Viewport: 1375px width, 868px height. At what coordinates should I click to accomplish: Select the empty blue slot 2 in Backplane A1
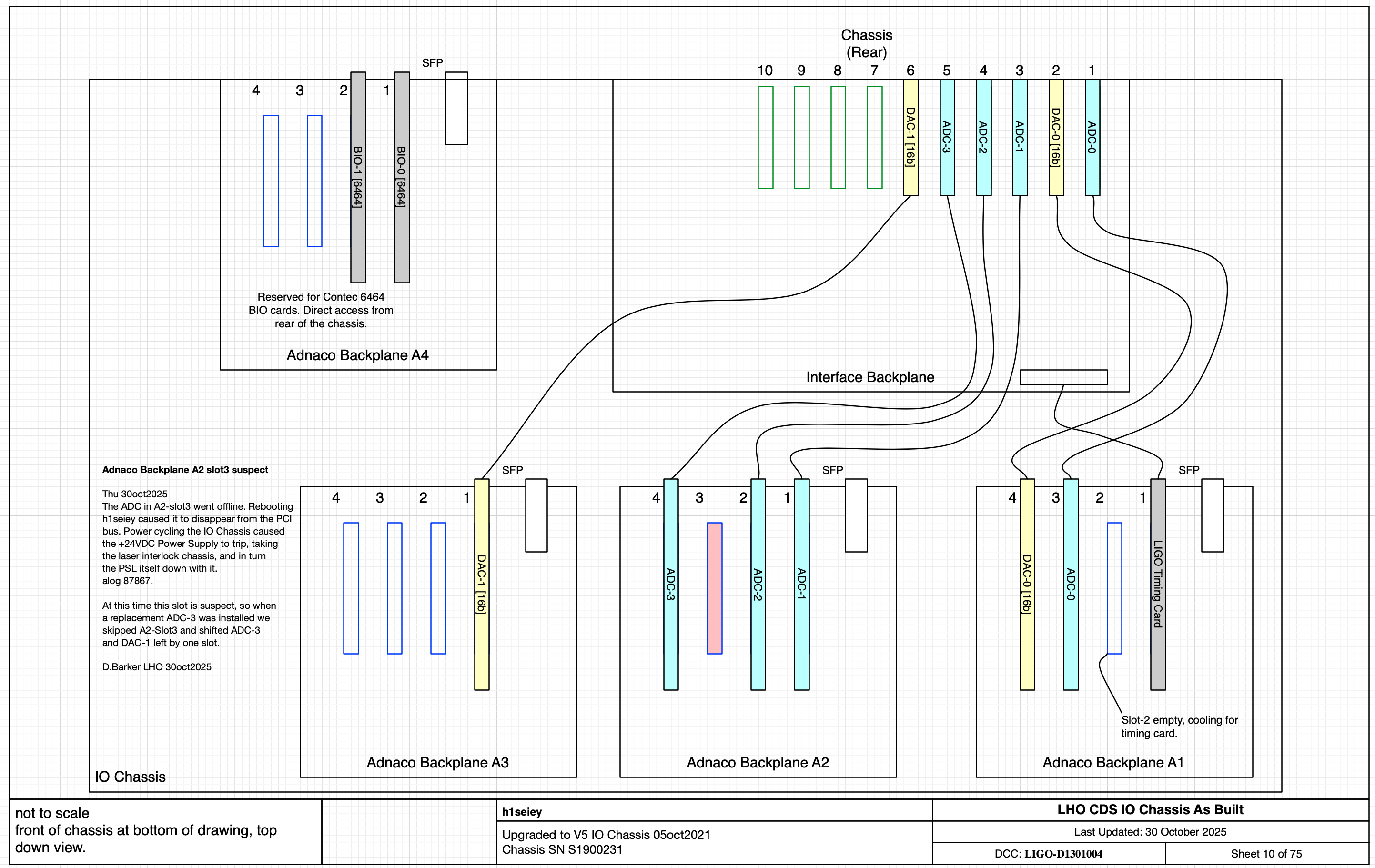click(1114, 587)
